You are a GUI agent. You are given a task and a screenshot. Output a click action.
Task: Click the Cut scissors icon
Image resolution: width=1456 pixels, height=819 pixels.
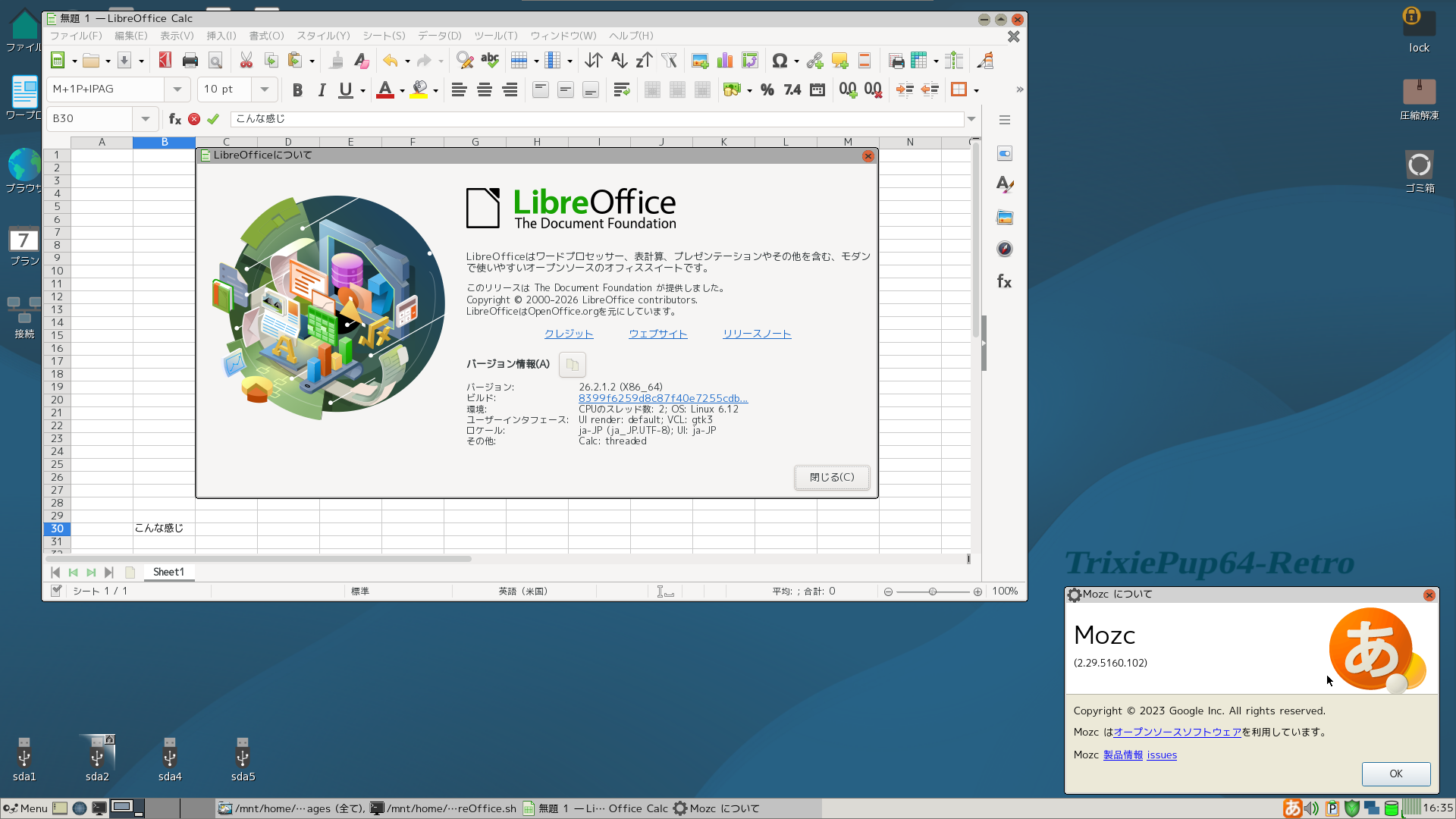[246, 61]
